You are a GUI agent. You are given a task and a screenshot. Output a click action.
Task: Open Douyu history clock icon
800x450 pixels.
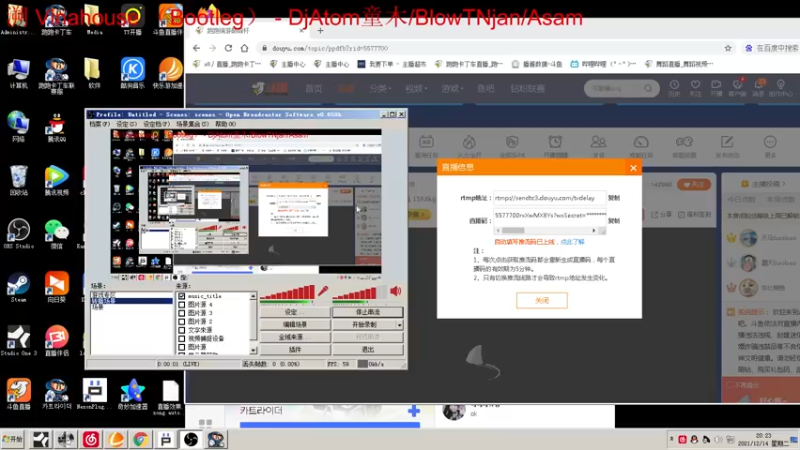(x=674, y=88)
